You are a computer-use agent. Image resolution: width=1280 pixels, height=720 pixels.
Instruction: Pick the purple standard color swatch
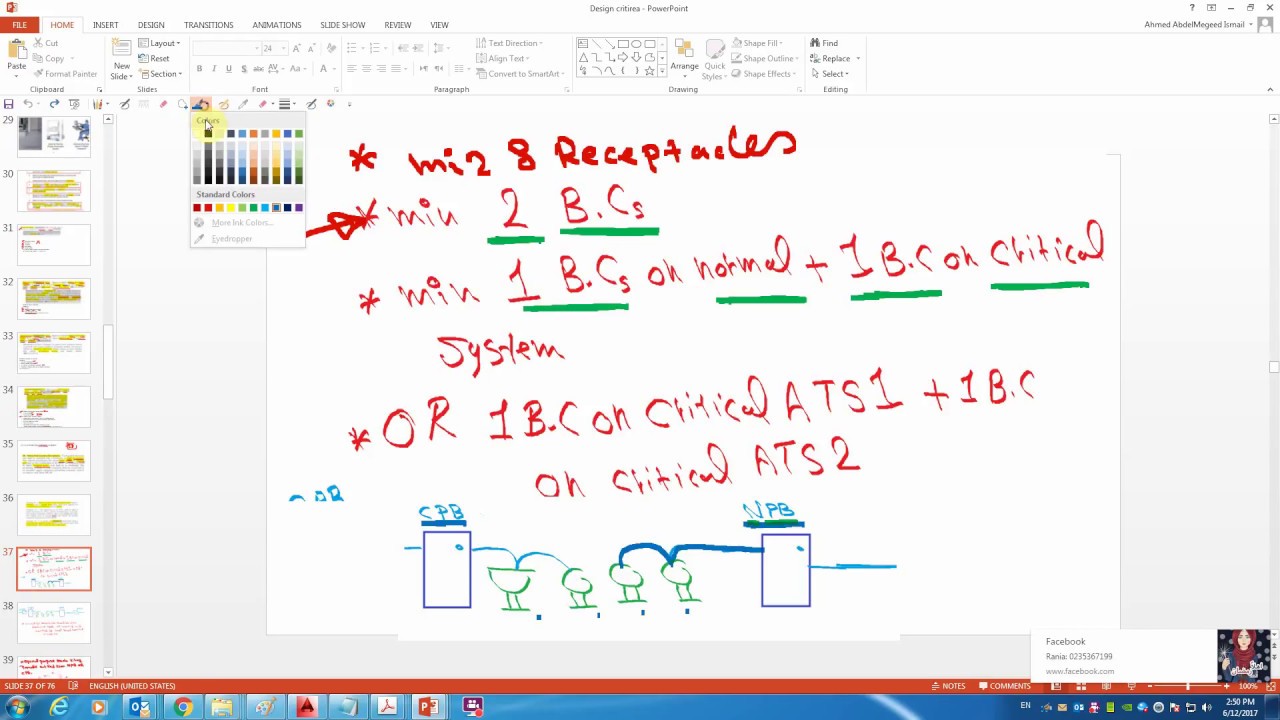coord(299,208)
